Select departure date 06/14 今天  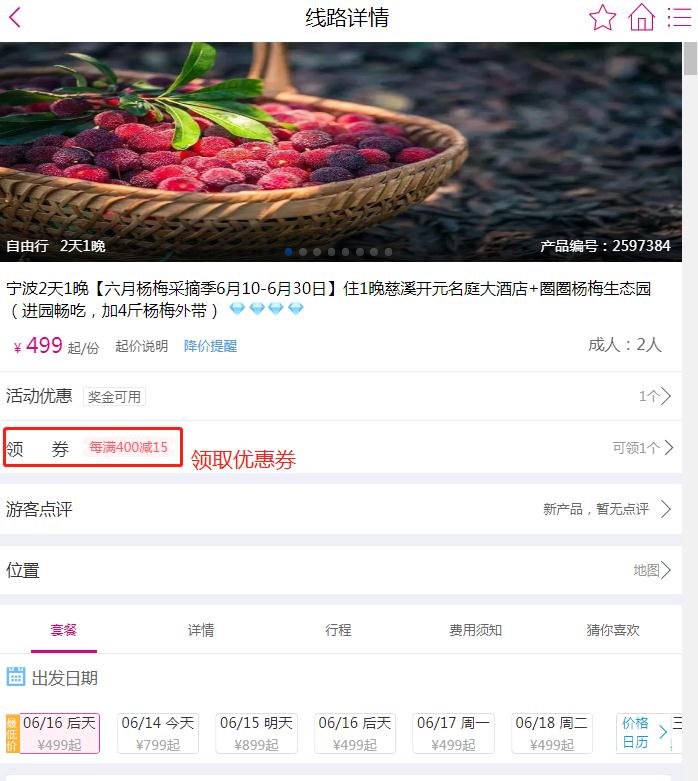click(158, 733)
